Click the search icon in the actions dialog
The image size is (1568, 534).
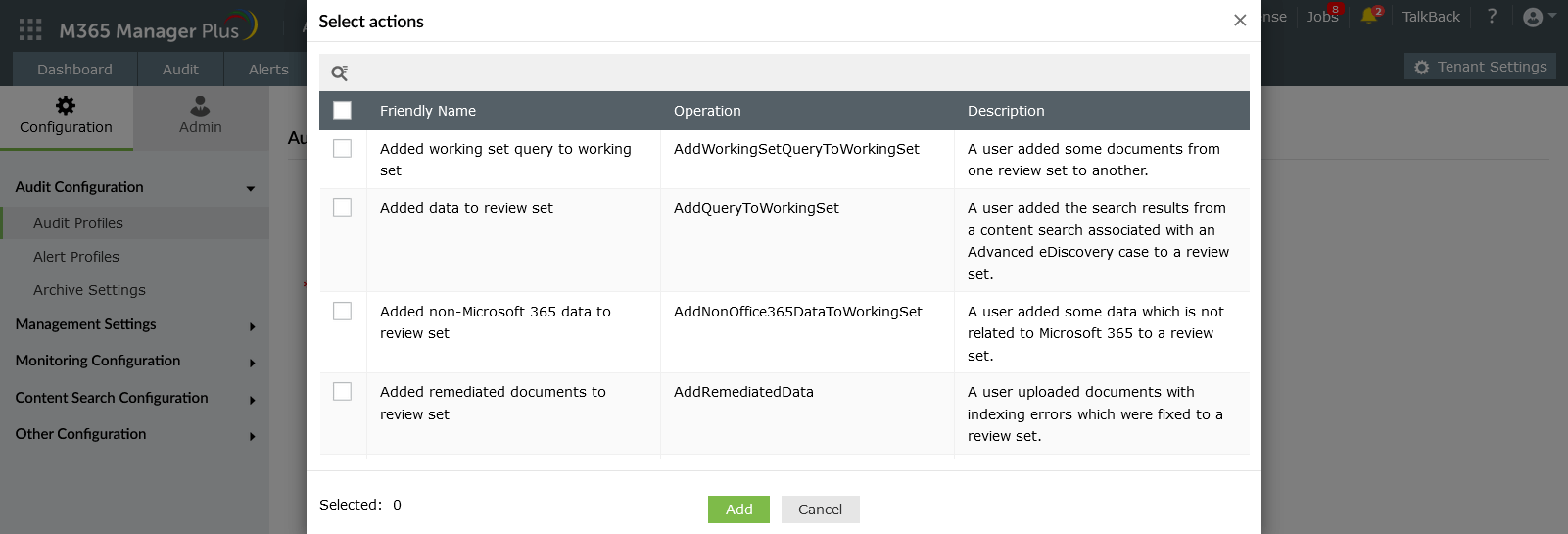[x=339, y=73]
